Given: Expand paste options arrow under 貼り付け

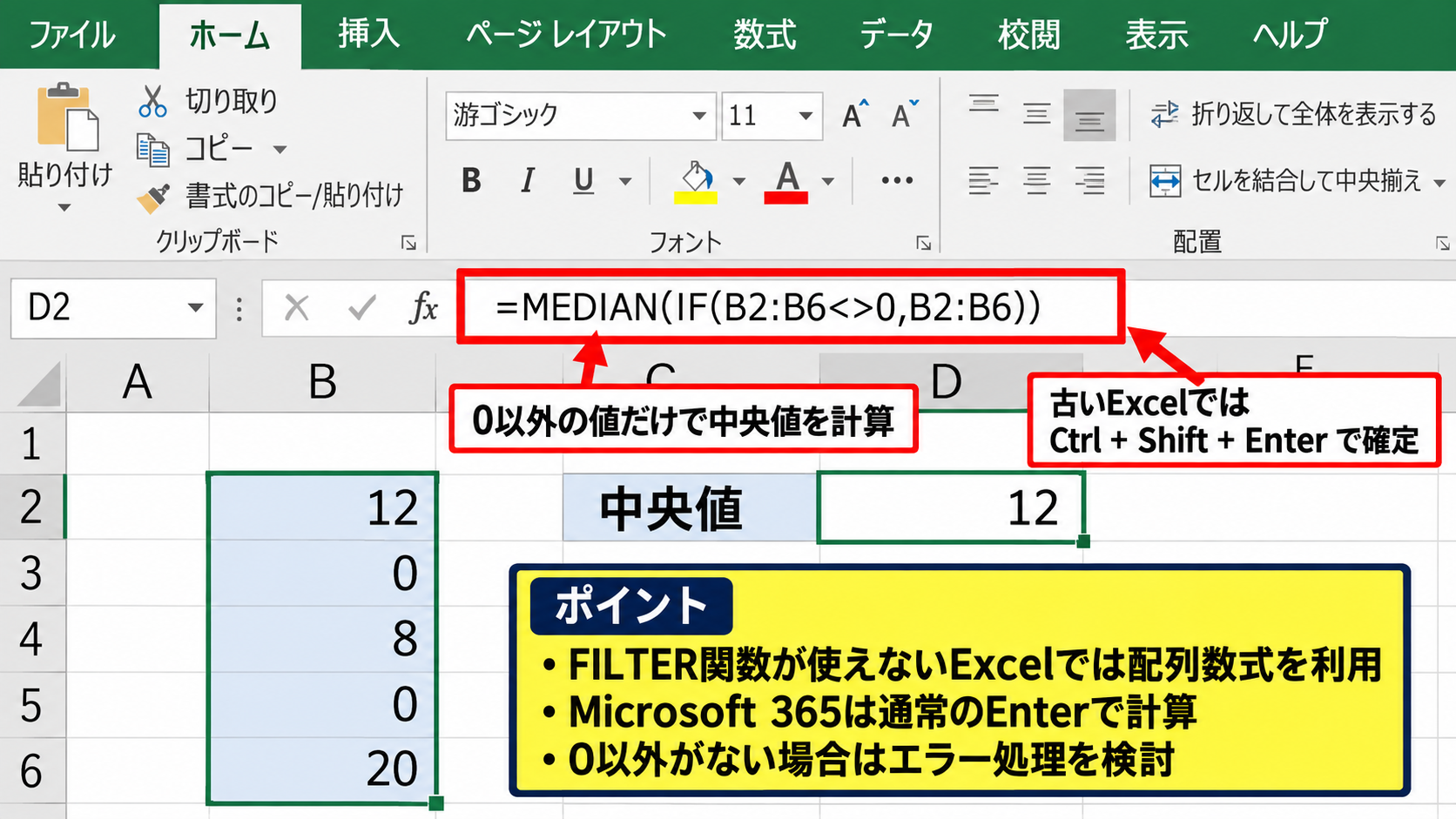Looking at the screenshot, I should point(64,208).
